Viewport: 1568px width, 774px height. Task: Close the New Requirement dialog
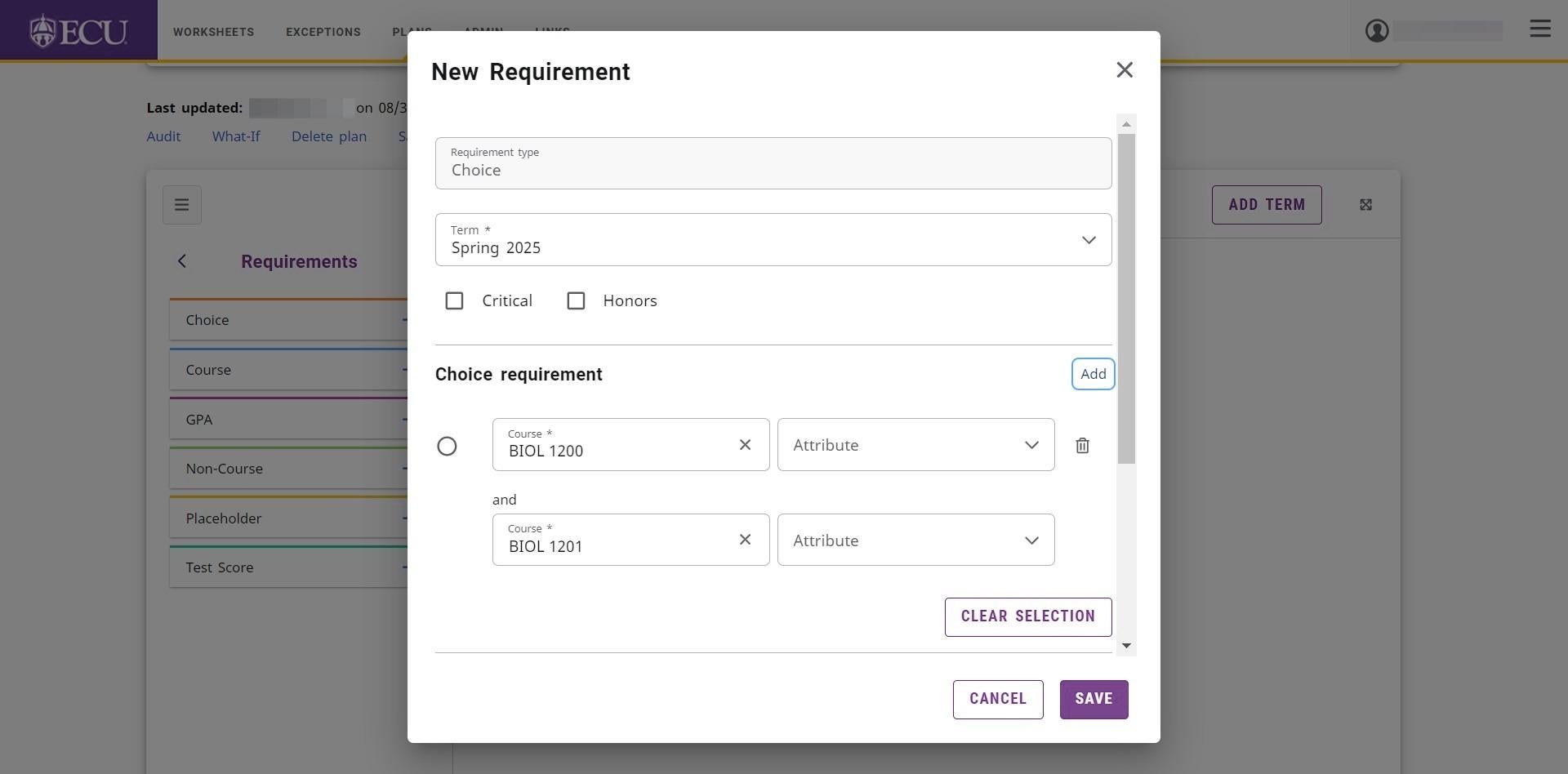[1125, 70]
